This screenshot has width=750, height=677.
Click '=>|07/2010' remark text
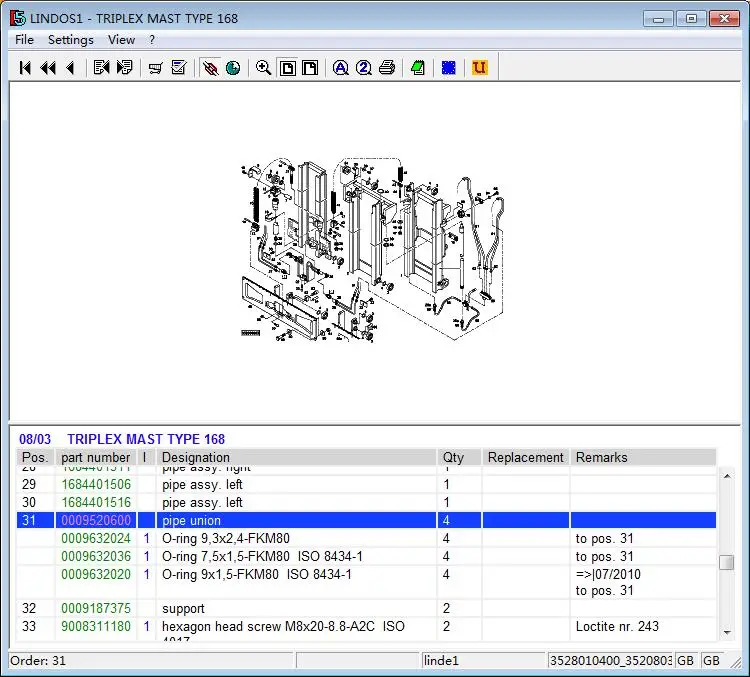coord(608,574)
